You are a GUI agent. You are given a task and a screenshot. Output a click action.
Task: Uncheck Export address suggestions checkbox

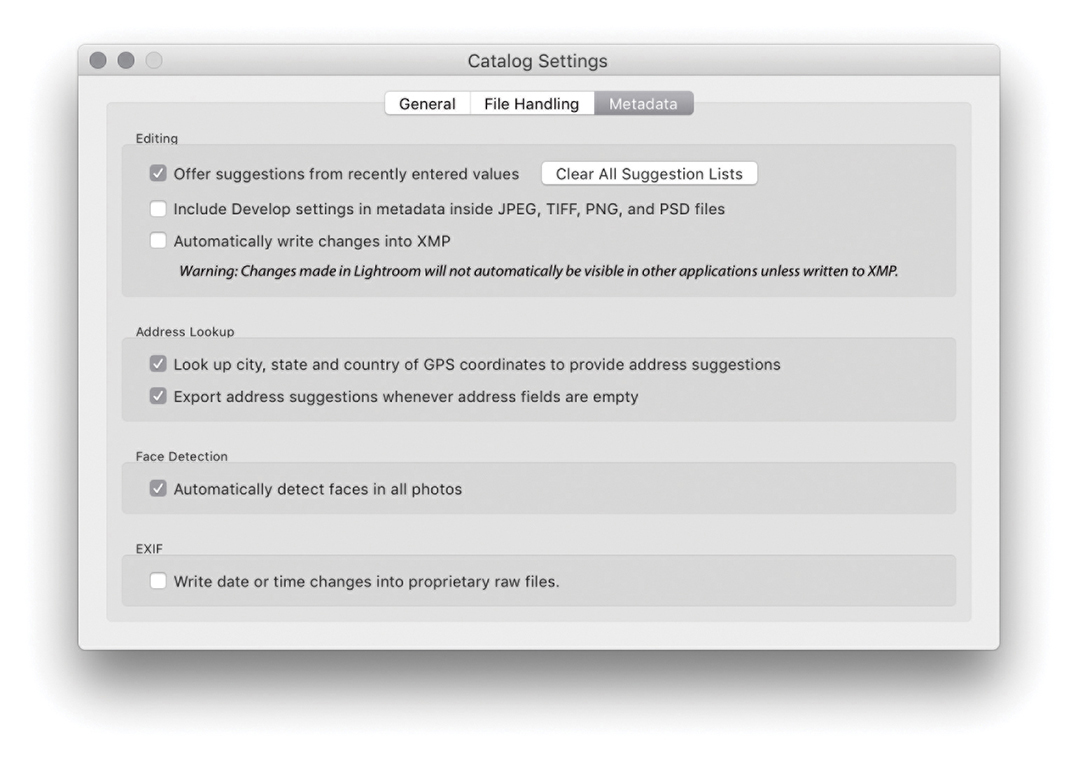(158, 397)
